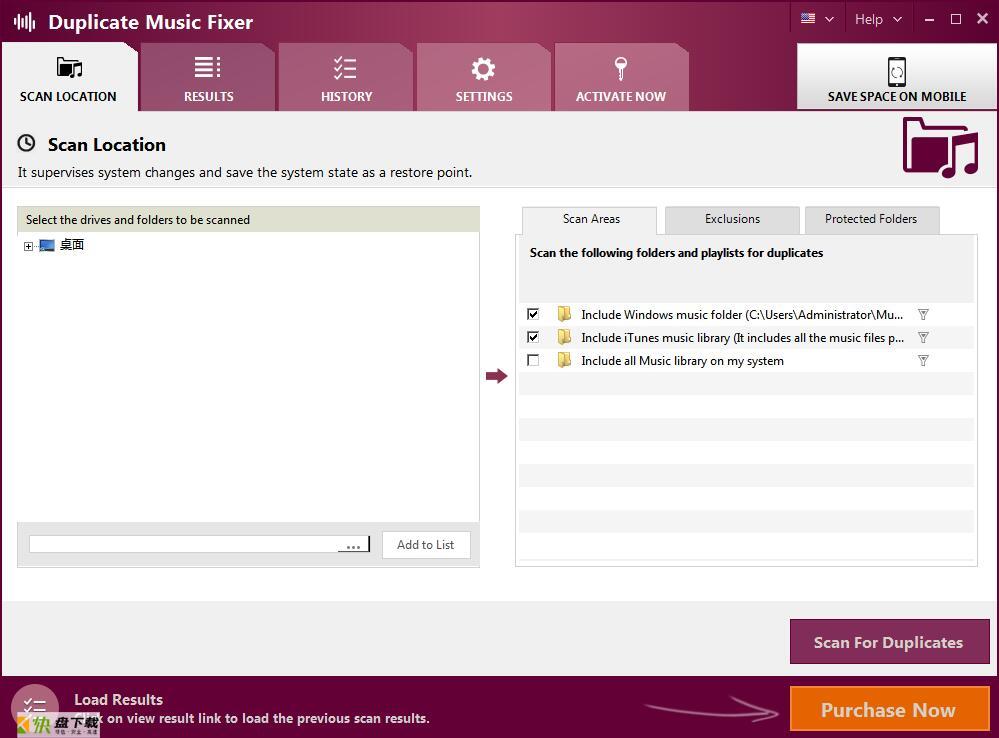Open the Scan Location tab
The image size is (999, 738).
point(69,78)
